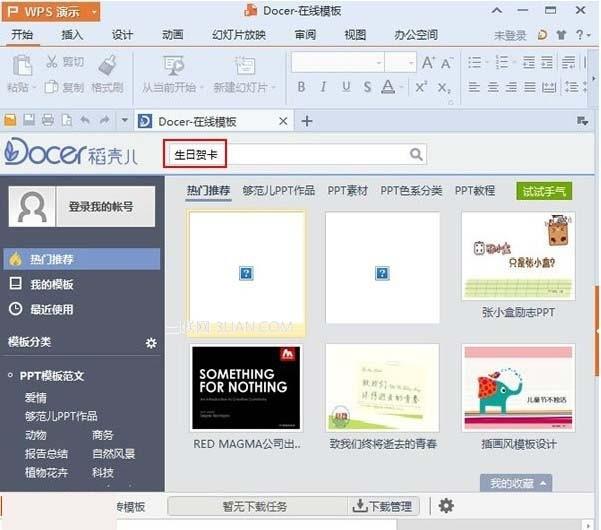Switch to the 插入 ribbon tab
This screenshot has width=601, height=530.
tap(72, 34)
